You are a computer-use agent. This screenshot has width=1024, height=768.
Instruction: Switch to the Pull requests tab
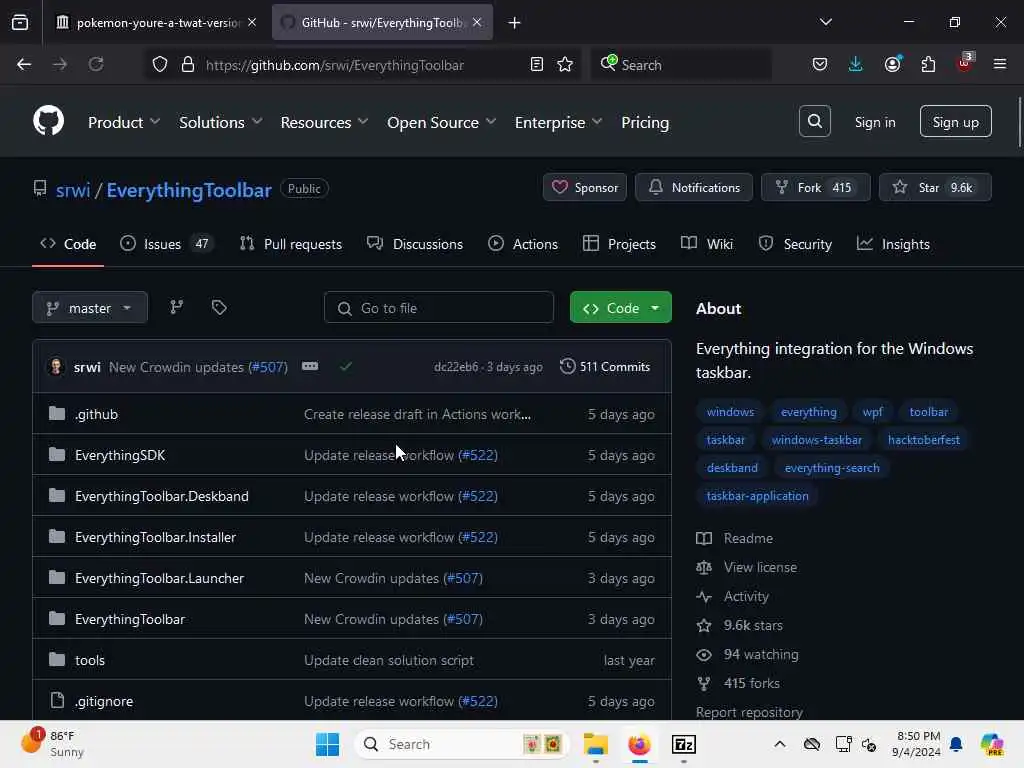point(291,244)
